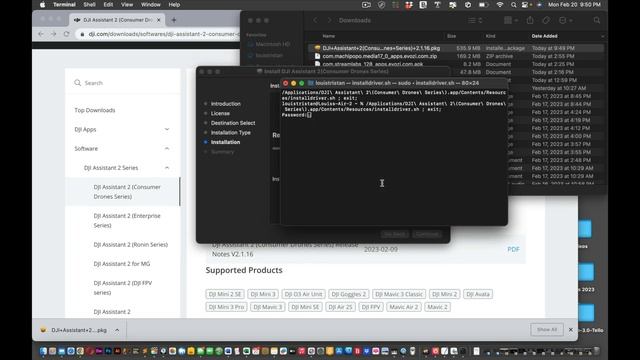Open the release notes PDF link
Image resolution: width=640 pixels, height=360 pixels.
(513, 249)
